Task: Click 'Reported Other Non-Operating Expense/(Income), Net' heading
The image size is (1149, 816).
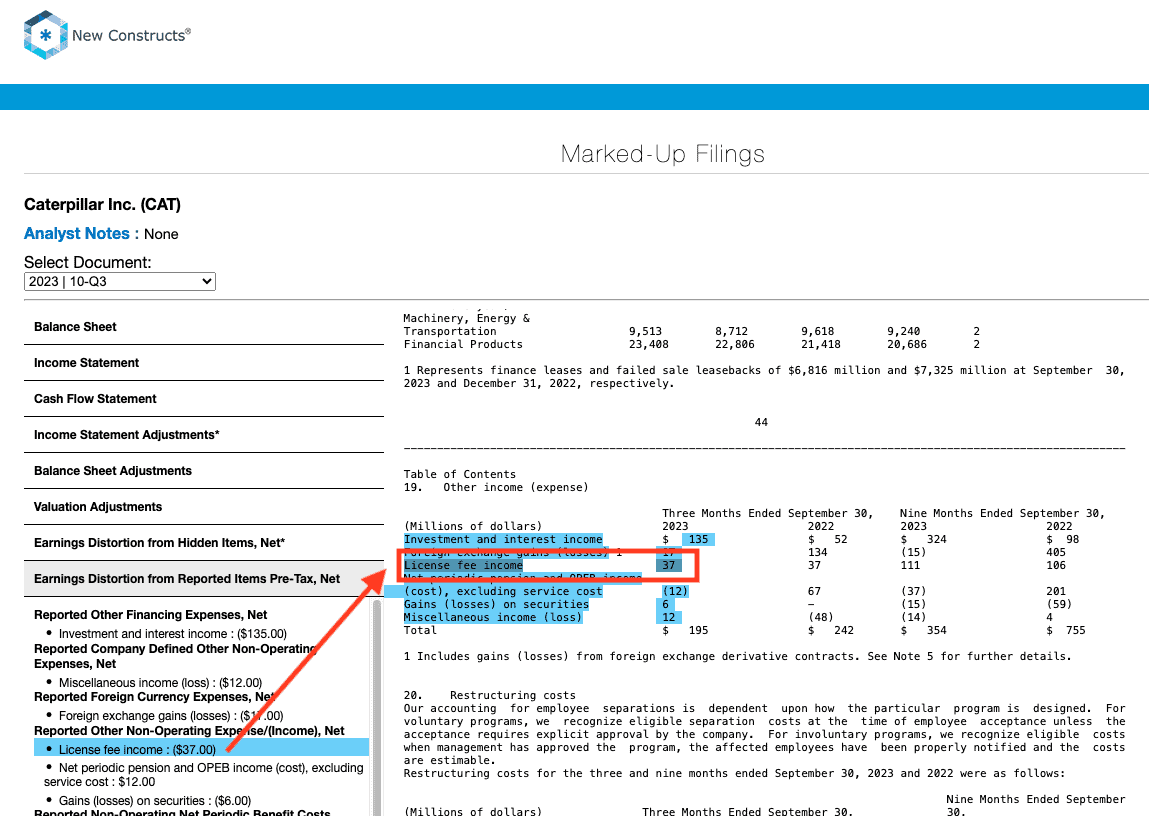Action: click(189, 730)
